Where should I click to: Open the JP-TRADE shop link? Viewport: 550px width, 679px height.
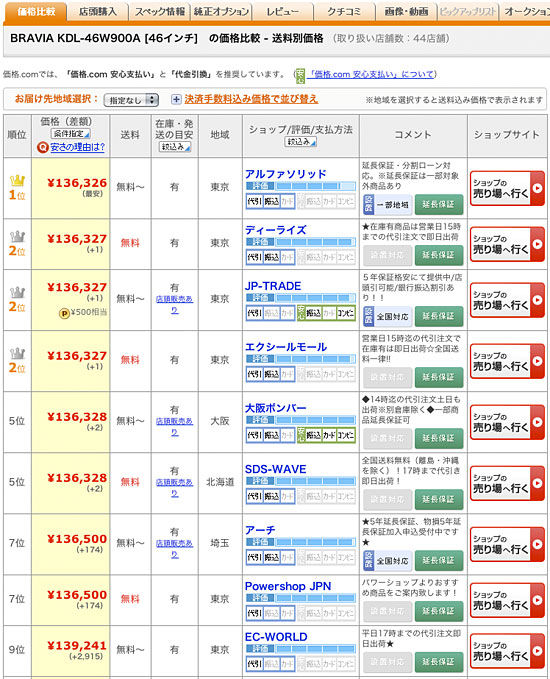click(x=273, y=286)
